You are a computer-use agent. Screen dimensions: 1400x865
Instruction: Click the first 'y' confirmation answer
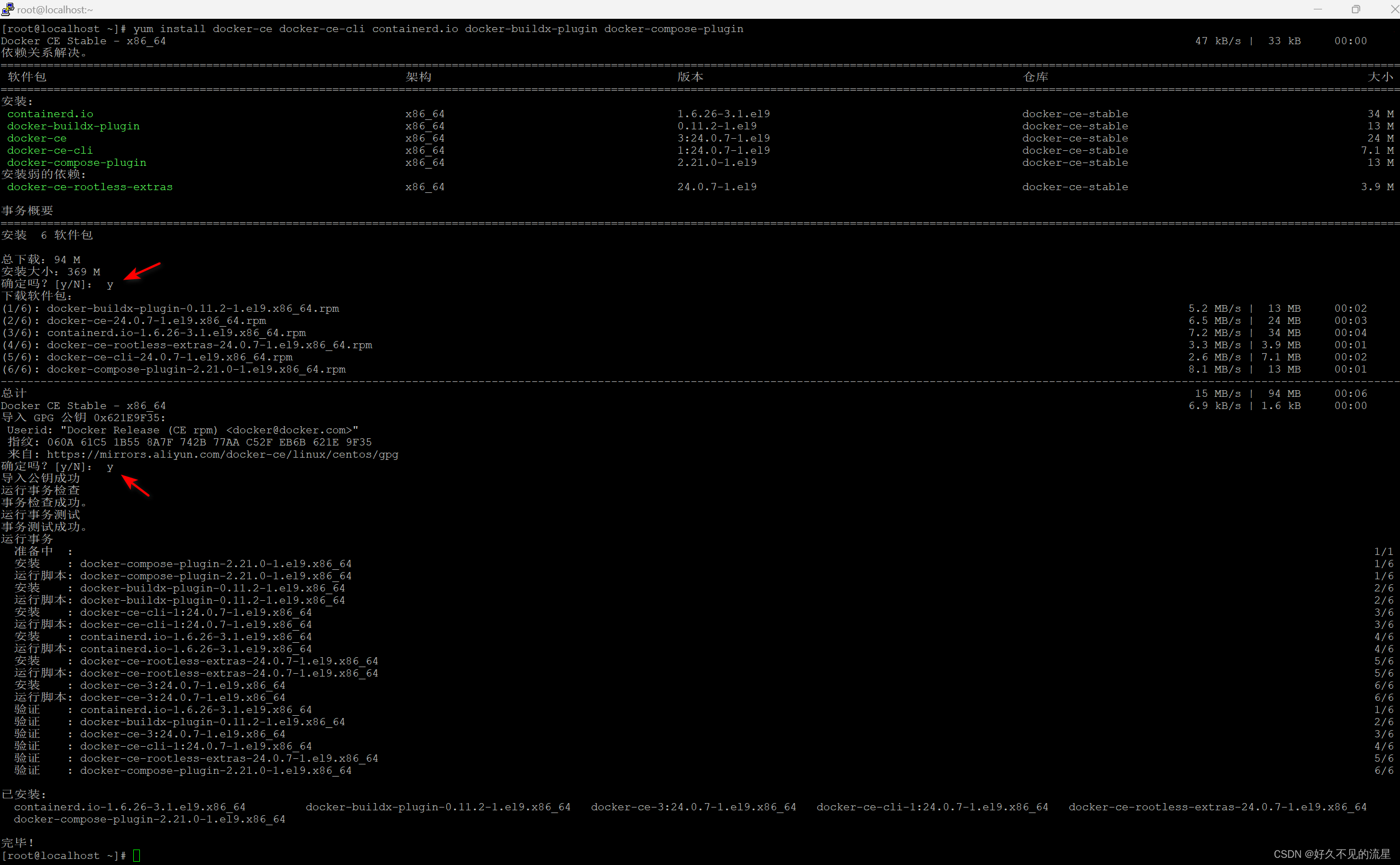click(x=110, y=284)
